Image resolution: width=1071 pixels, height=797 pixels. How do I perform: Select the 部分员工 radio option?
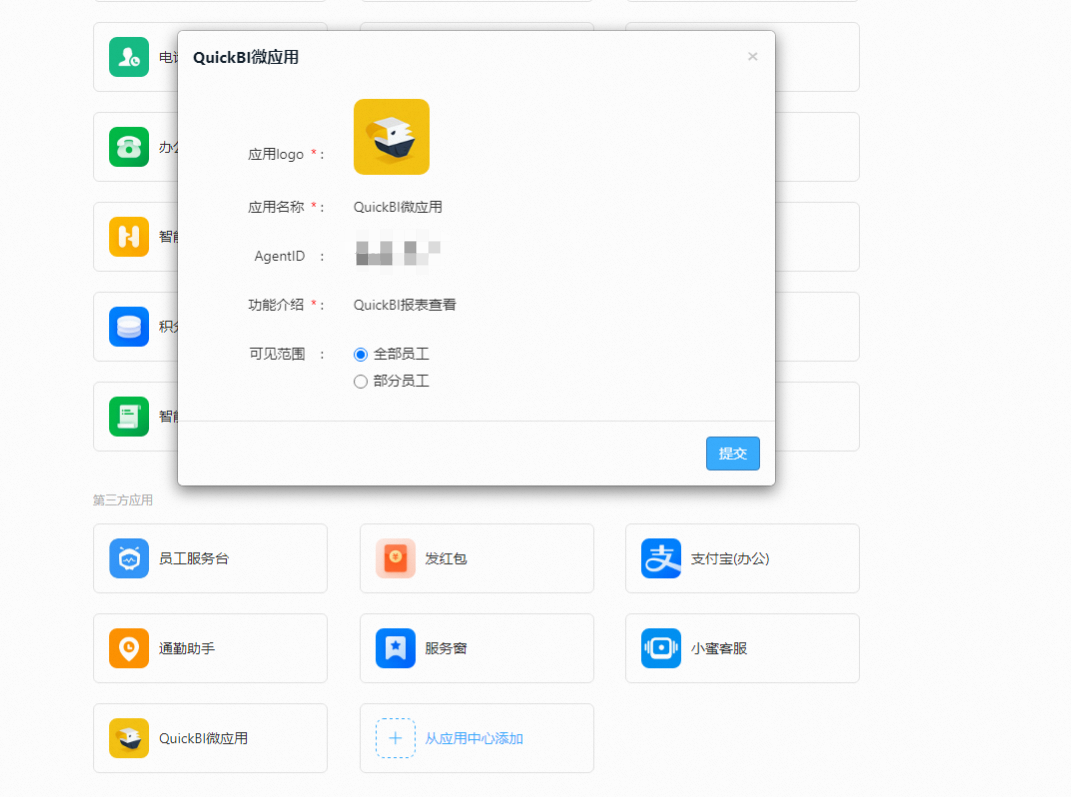coord(361,381)
